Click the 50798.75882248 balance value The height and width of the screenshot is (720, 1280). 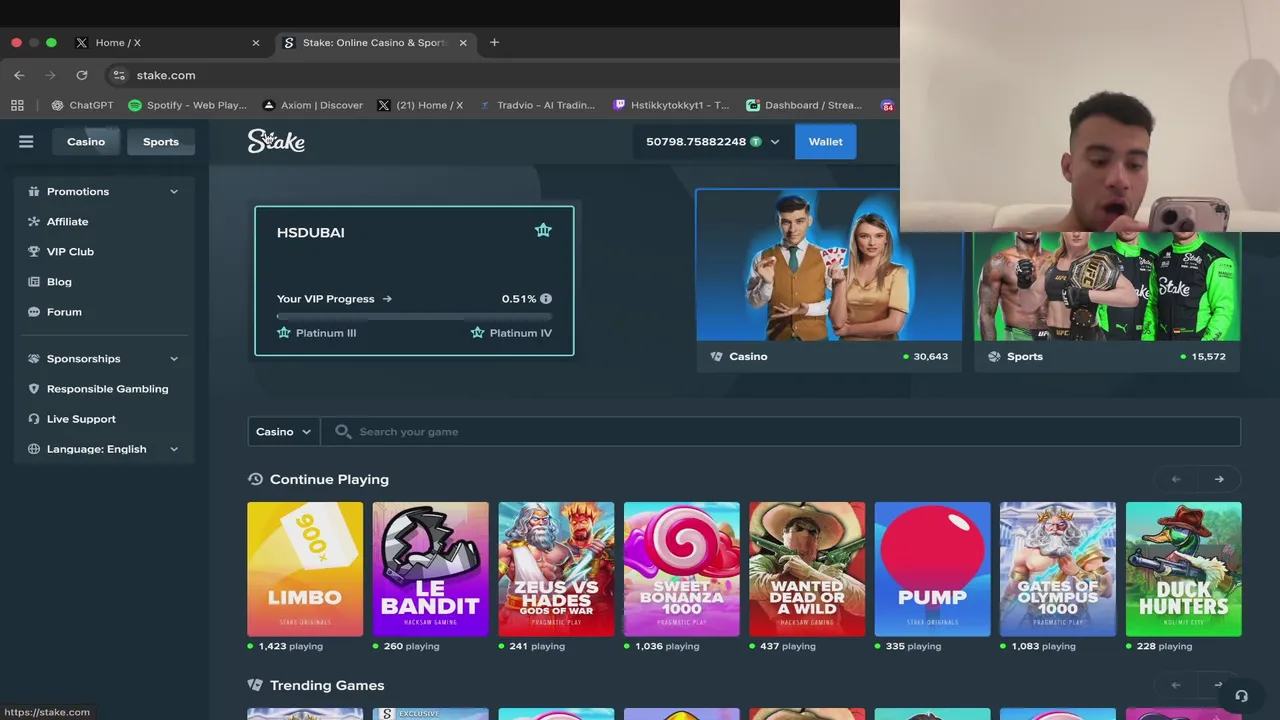[696, 142]
